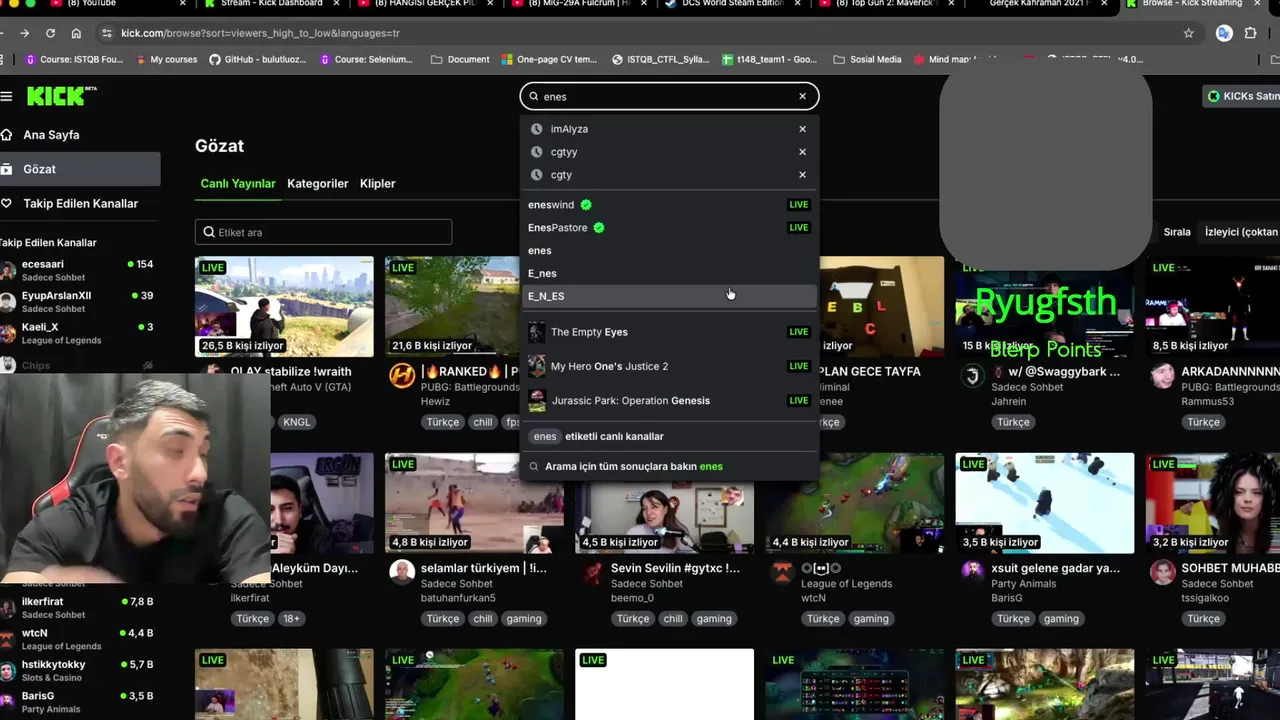
Task: Clear the search field with X
Action: pos(802,96)
